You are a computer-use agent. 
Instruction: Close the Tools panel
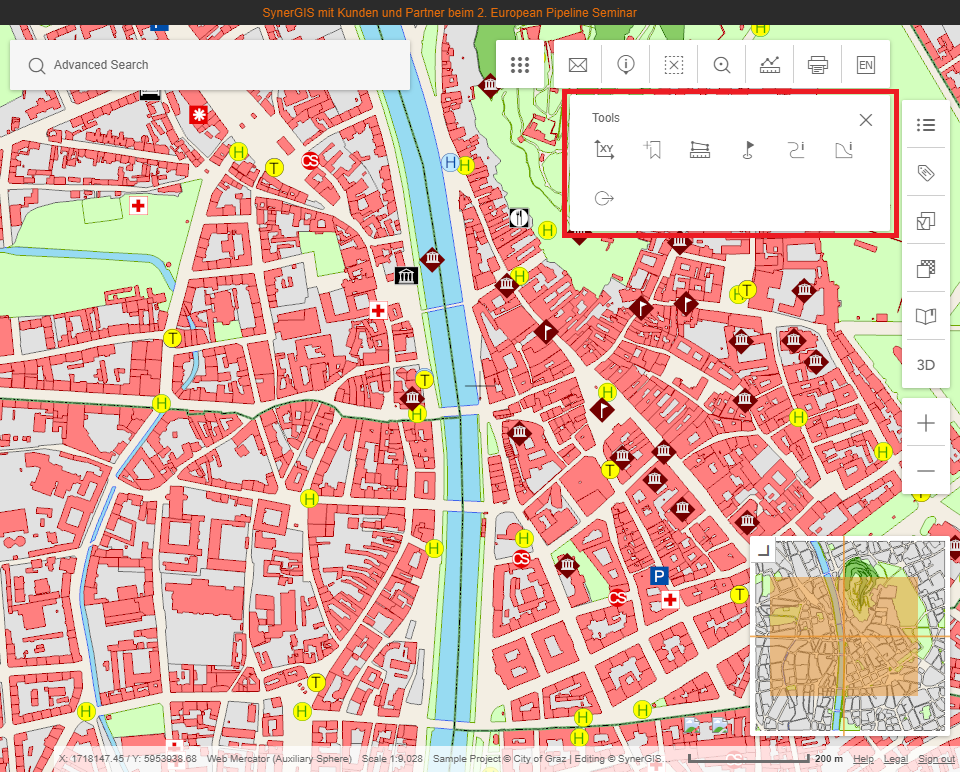point(866,120)
